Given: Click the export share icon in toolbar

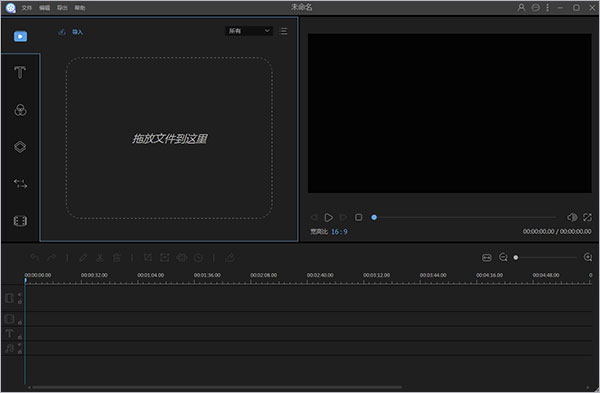Looking at the screenshot, I should pos(230,258).
